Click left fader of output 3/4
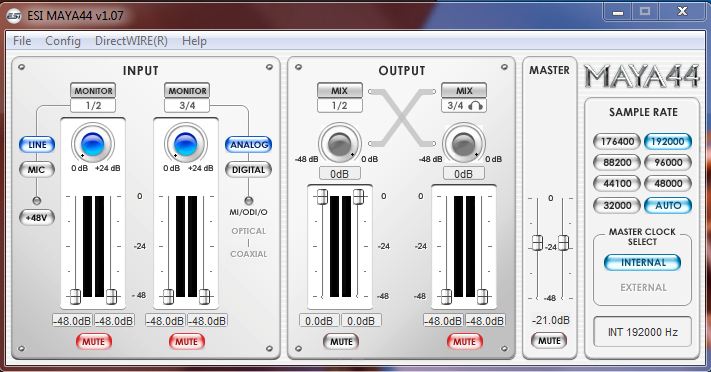711x372 pixels. click(446, 296)
